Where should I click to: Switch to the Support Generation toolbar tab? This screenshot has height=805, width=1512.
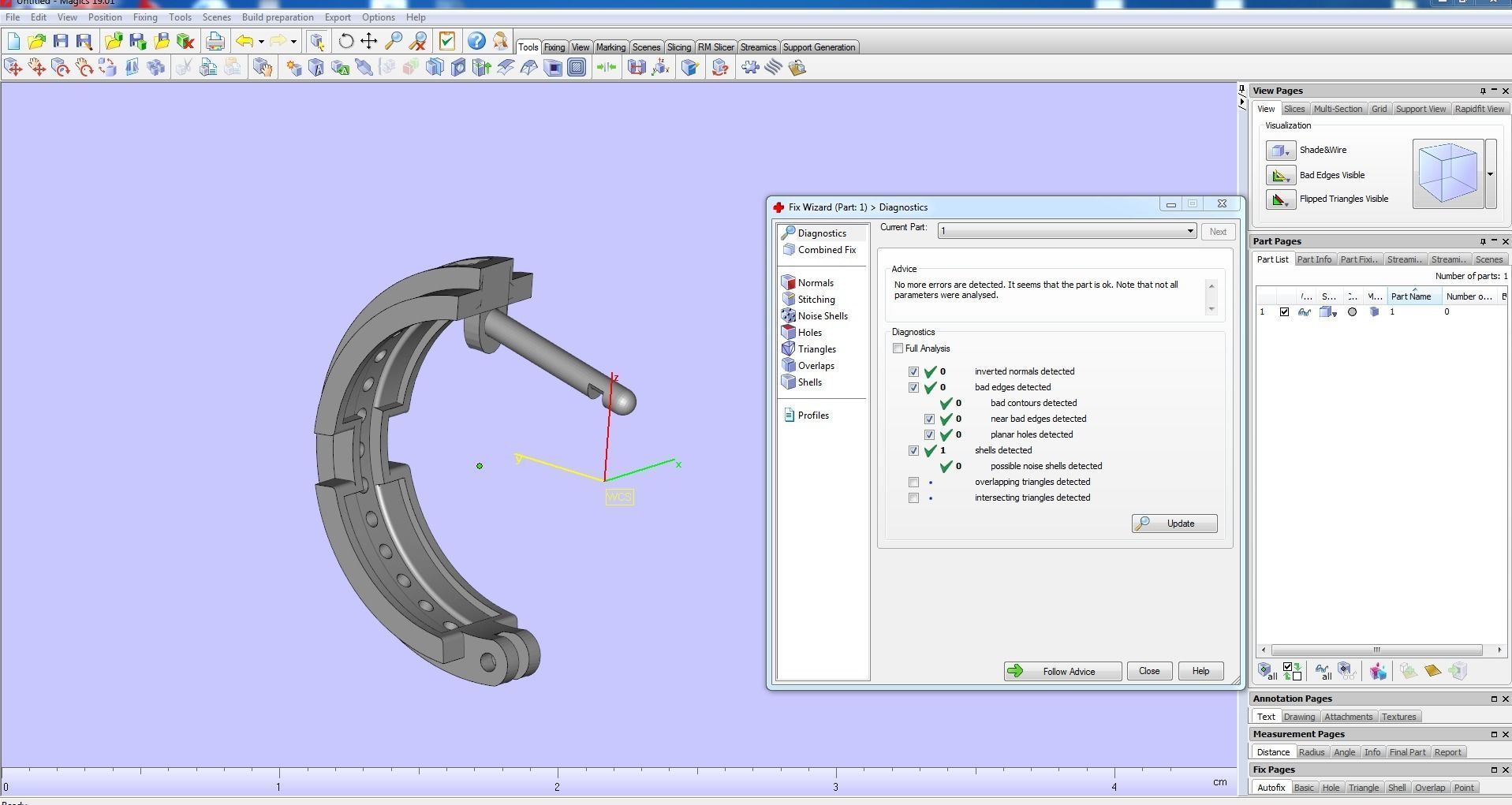point(819,47)
